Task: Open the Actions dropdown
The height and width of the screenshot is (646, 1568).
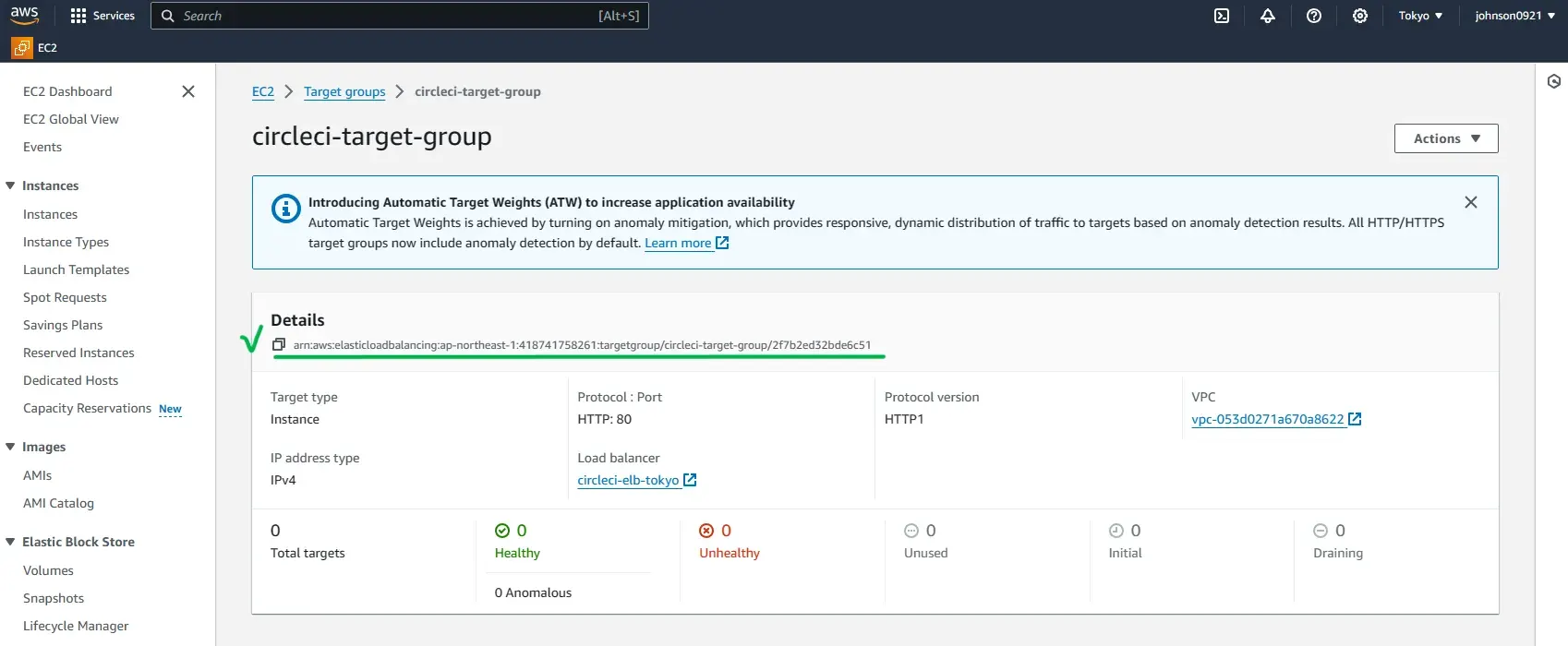Action: coord(1445,138)
